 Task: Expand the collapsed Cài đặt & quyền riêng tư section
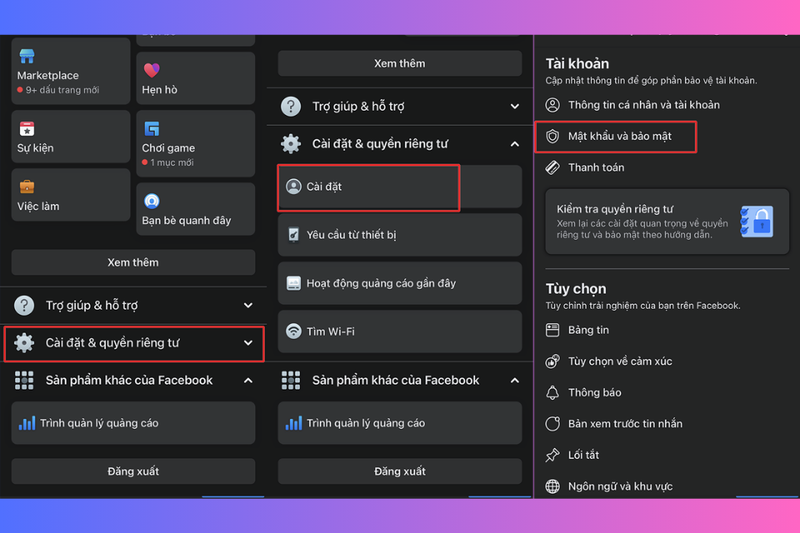[x=134, y=343]
